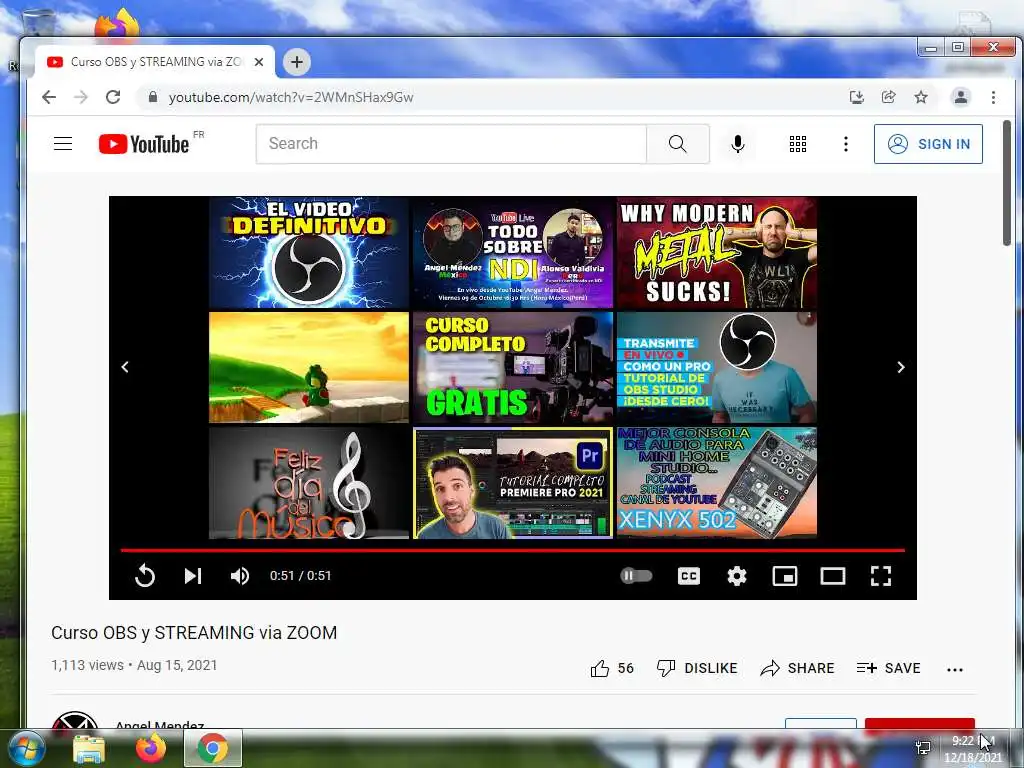The image size is (1024, 768).
Task: Bookmark this page with the star icon
Action: [x=921, y=97]
